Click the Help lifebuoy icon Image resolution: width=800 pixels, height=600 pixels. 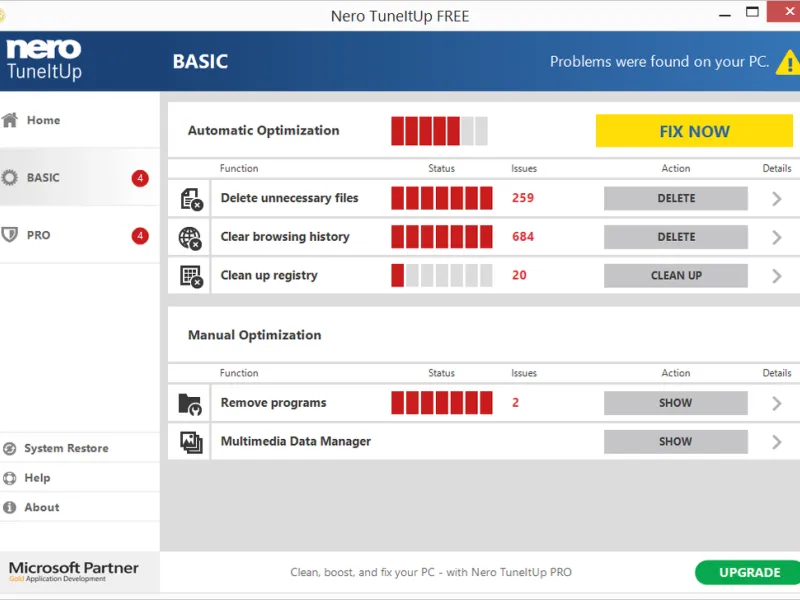point(9,478)
